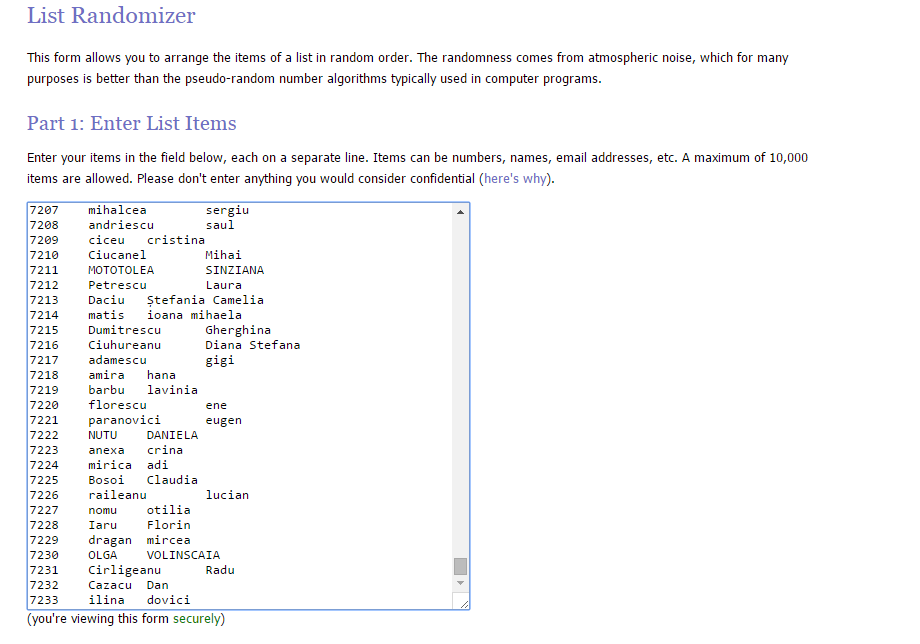Click the List Randomizer heading
Screen dimensions: 920x644
click(111, 15)
